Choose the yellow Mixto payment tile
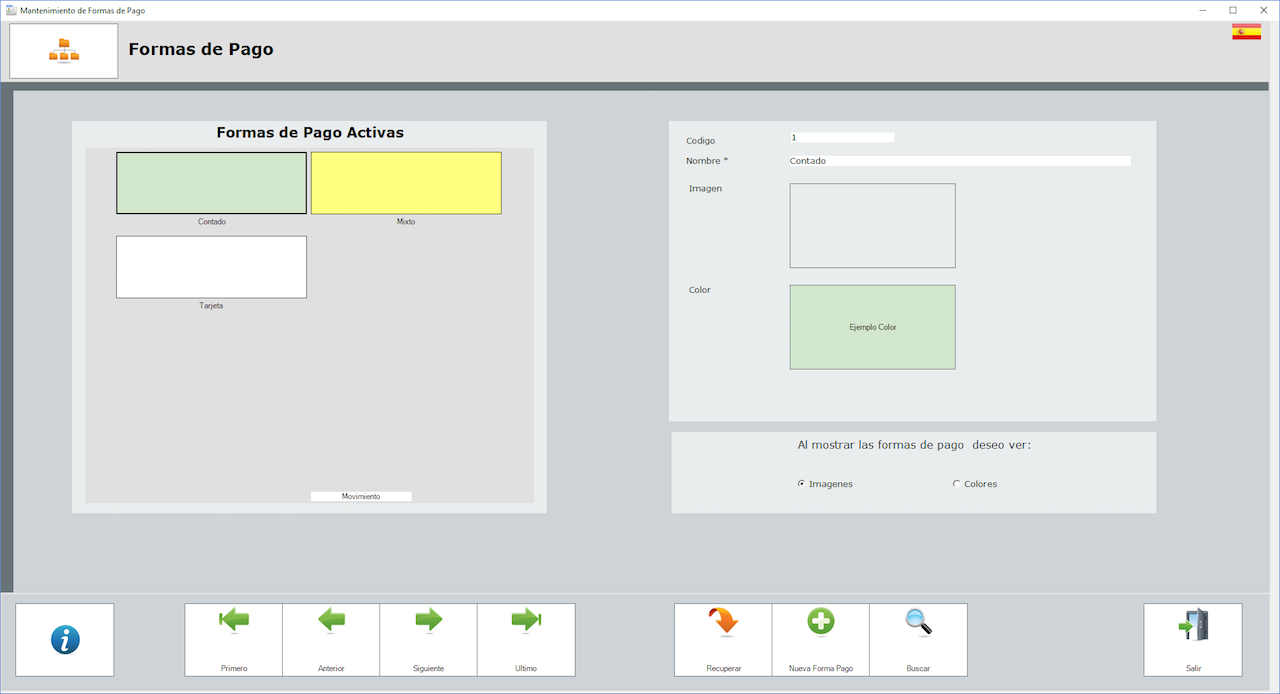Image resolution: width=1280 pixels, height=694 pixels. 406,183
